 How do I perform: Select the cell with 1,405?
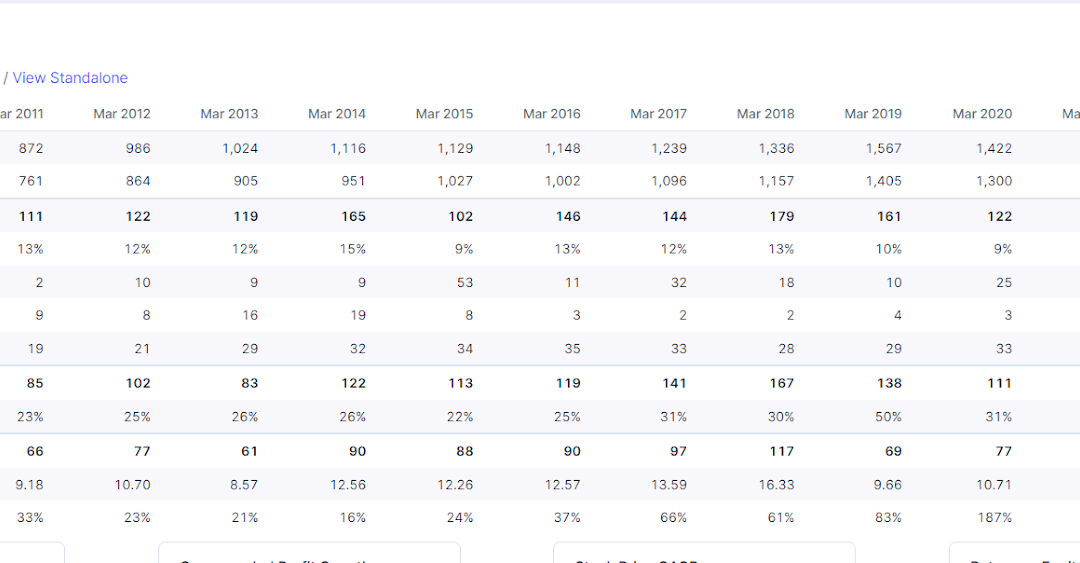pos(884,181)
